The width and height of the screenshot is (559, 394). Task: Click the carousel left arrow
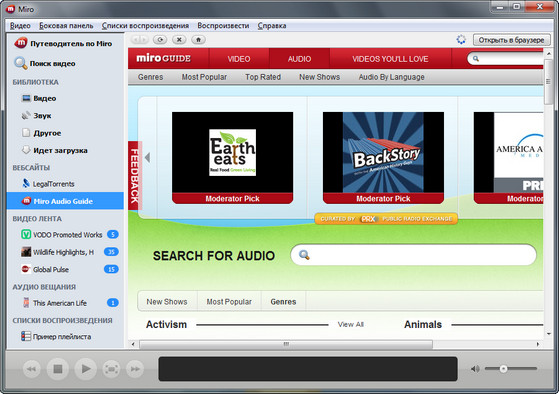click(x=148, y=158)
